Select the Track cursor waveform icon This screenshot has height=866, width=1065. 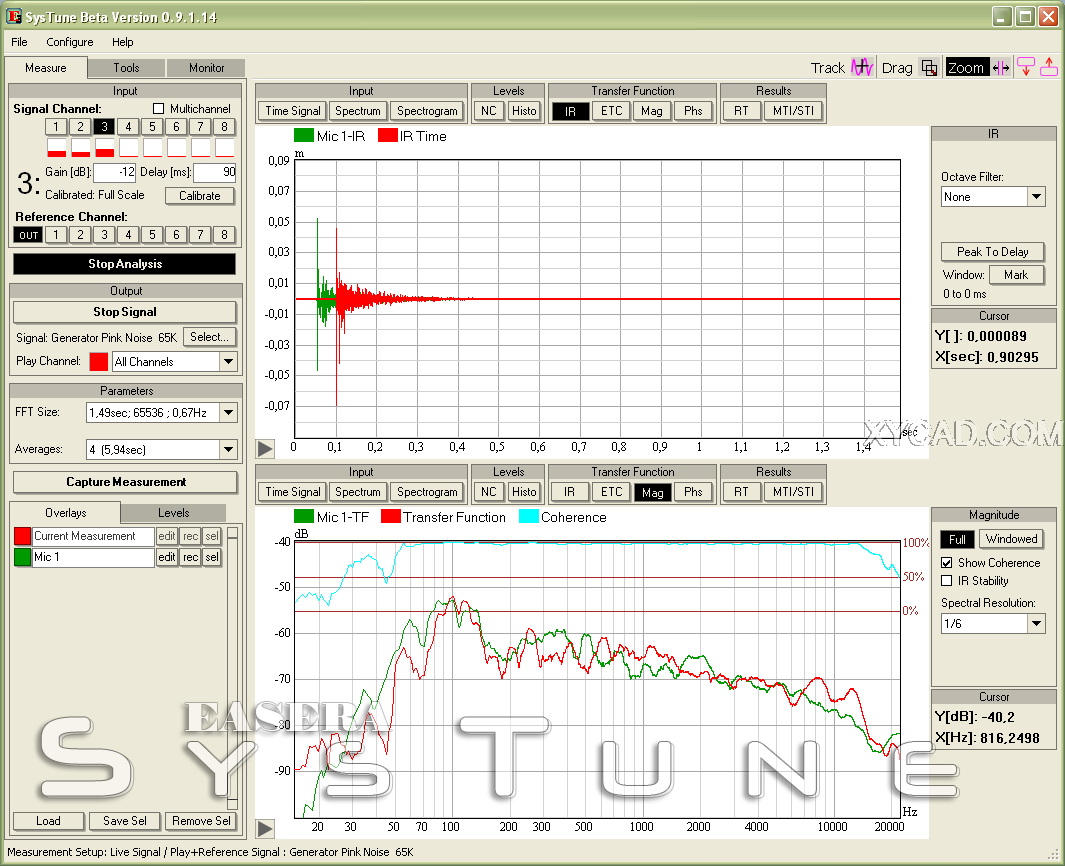point(862,67)
